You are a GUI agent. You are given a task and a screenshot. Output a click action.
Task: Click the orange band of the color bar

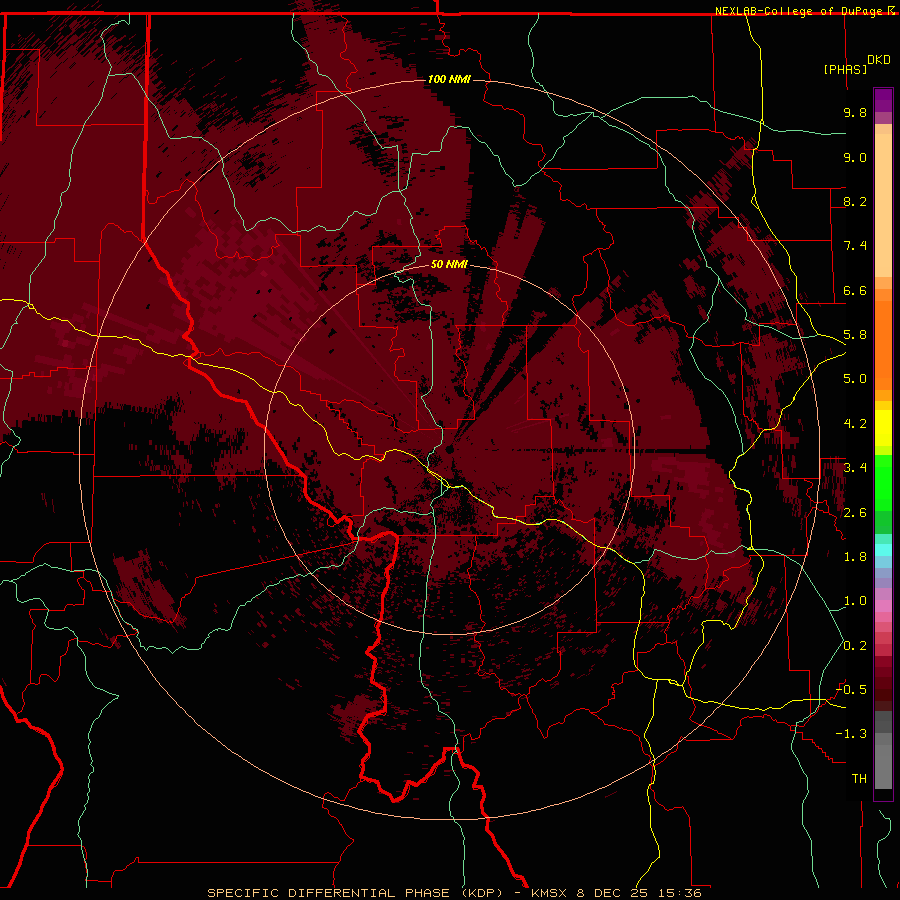click(x=883, y=339)
